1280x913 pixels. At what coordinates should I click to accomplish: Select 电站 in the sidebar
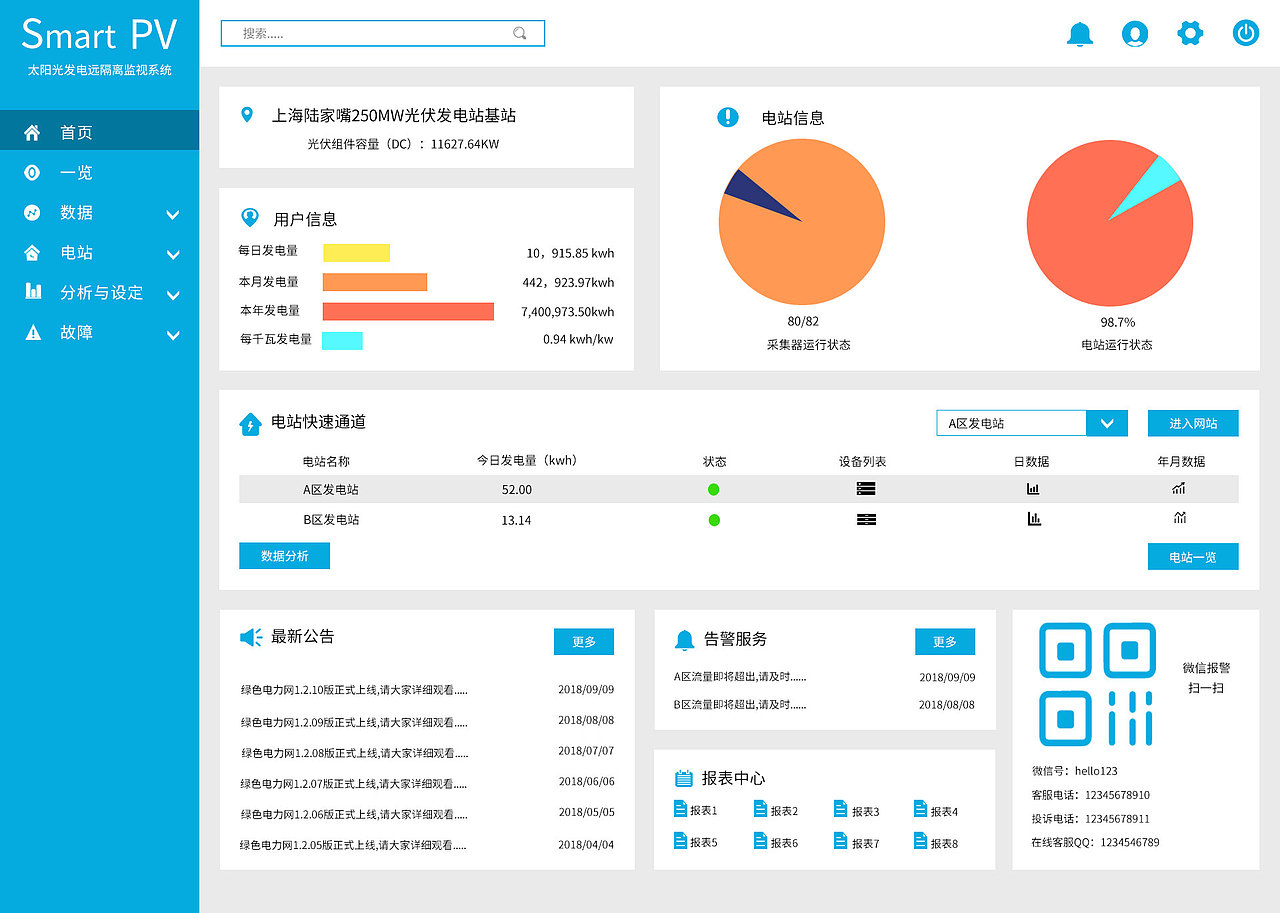100,252
